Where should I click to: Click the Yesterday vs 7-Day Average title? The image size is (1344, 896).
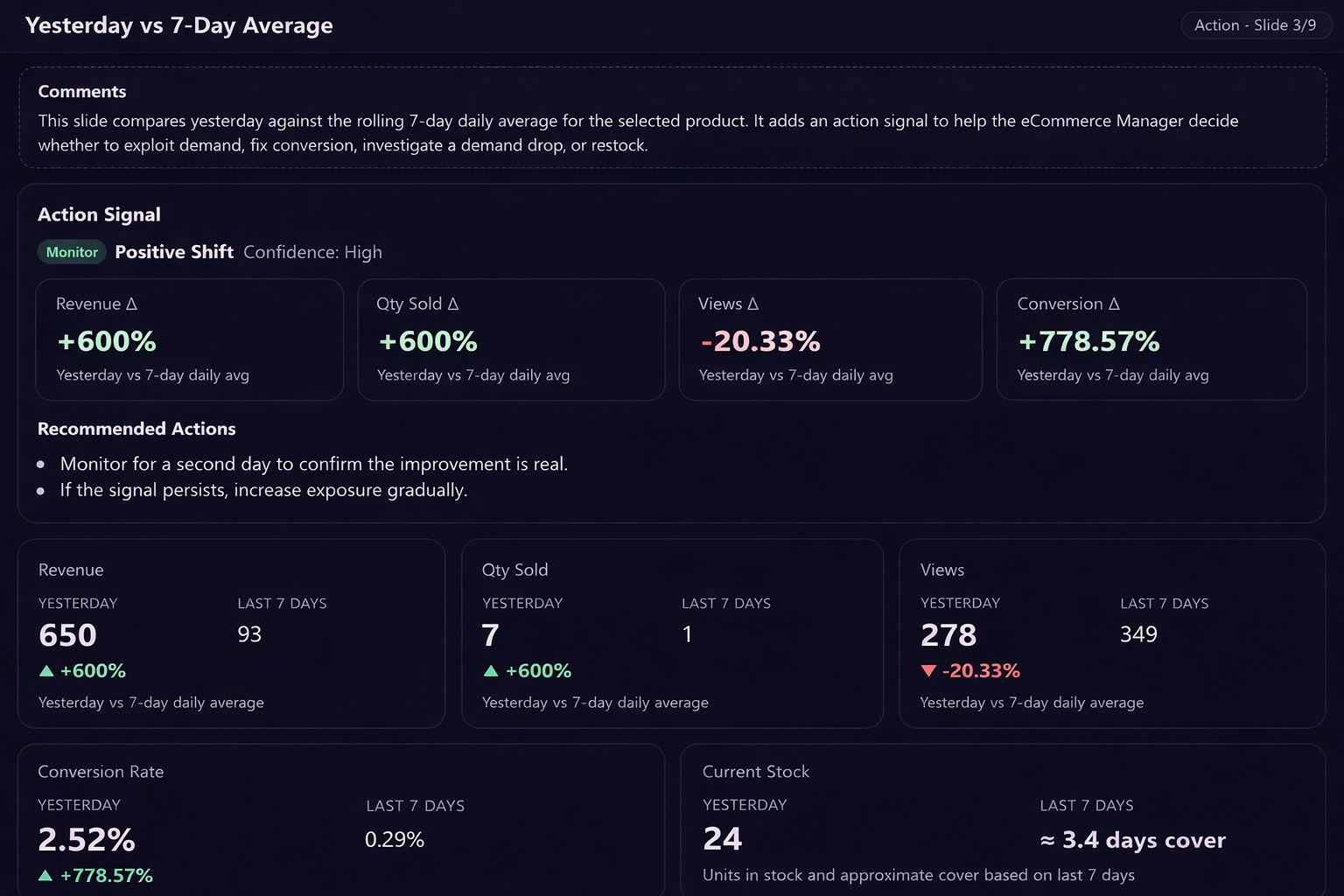click(x=179, y=25)
